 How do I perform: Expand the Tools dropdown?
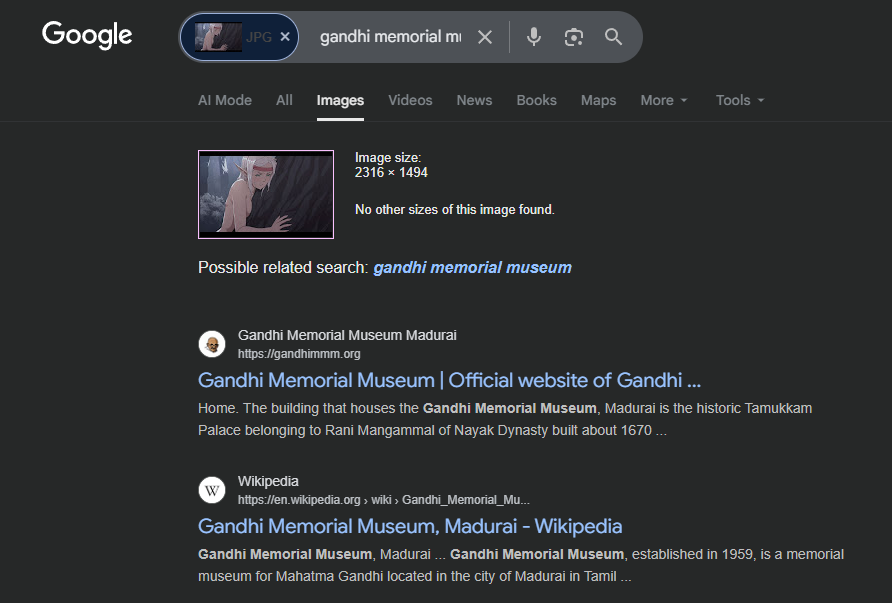(x=740, y=100)
